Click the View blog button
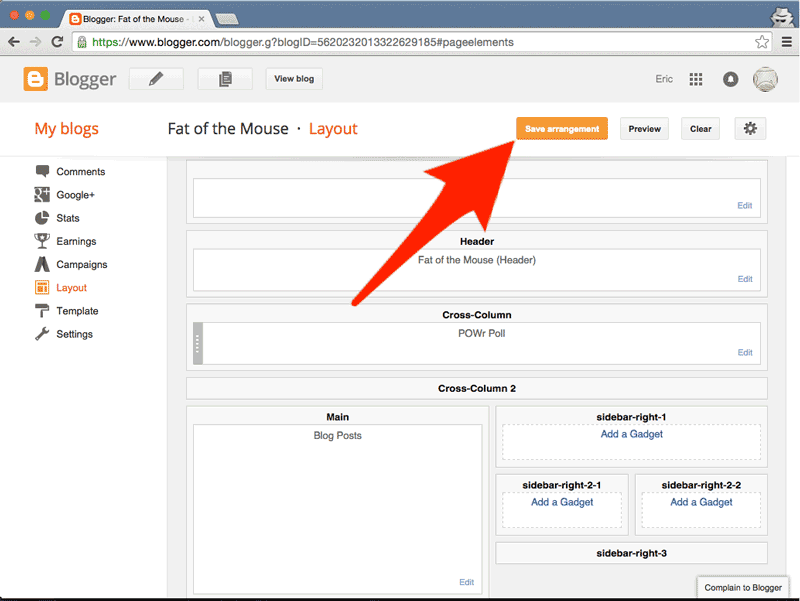 point(294,79)
